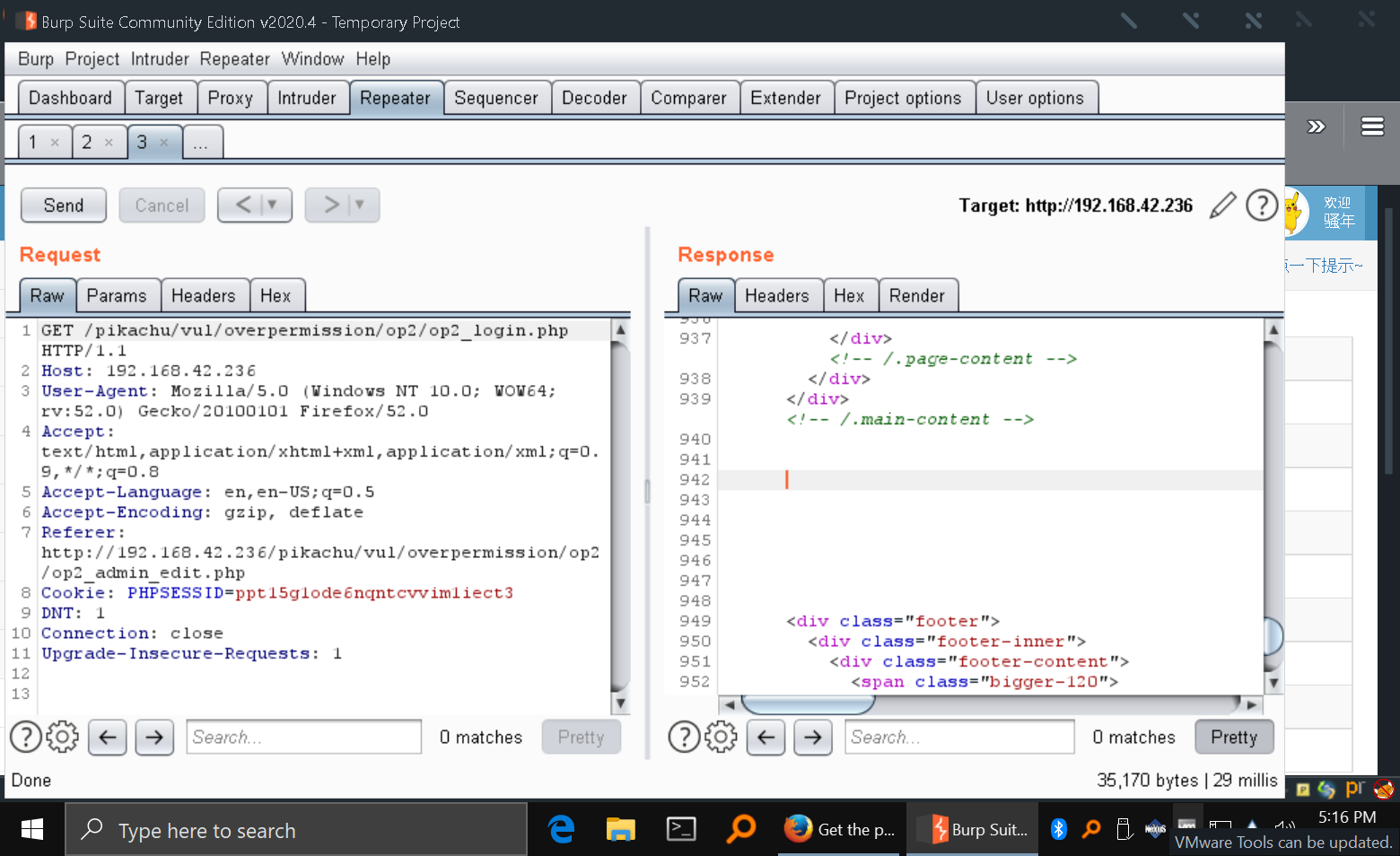Close Repeater tab 3
The width and height of the screenshot is (1400, 856).
pos(164,143)
